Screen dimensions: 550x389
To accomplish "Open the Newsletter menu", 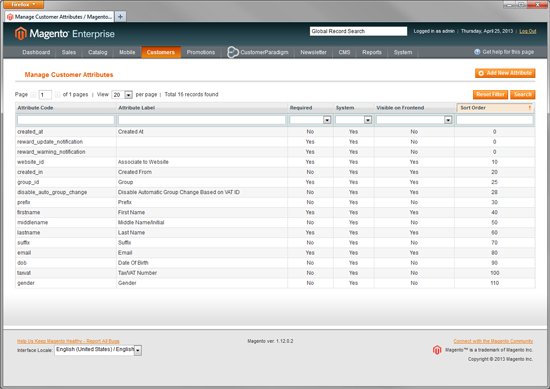I will 313,52.
